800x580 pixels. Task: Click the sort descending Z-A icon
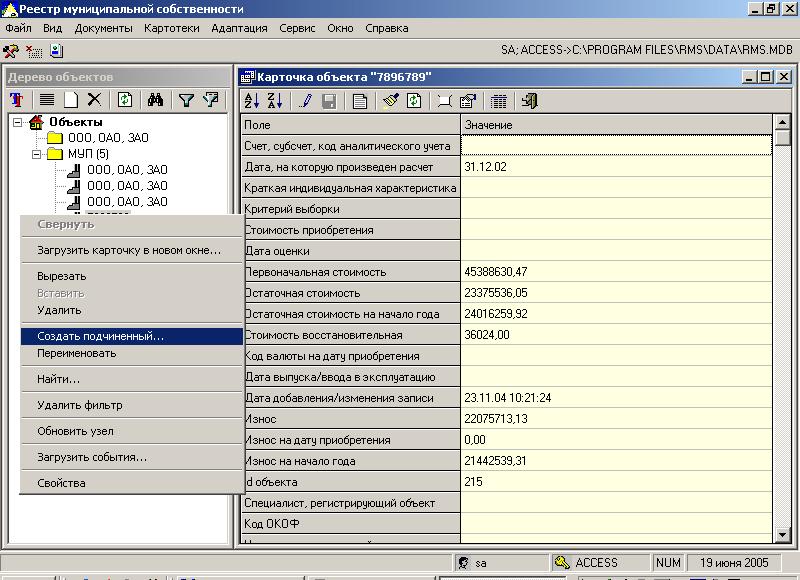275,100
